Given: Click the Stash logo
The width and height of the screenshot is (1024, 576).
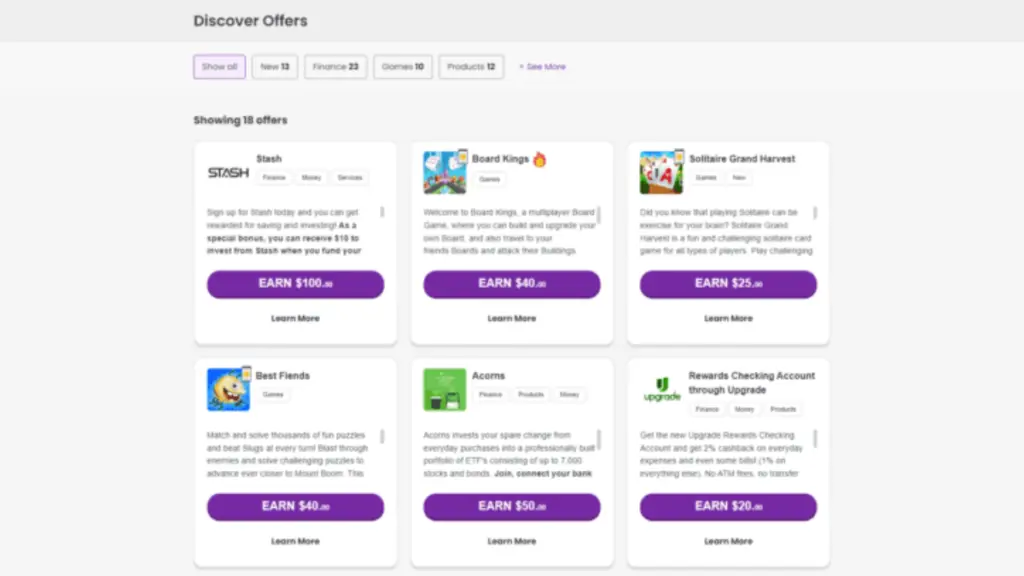Looking at the screenshot, I should pos(228,172).
